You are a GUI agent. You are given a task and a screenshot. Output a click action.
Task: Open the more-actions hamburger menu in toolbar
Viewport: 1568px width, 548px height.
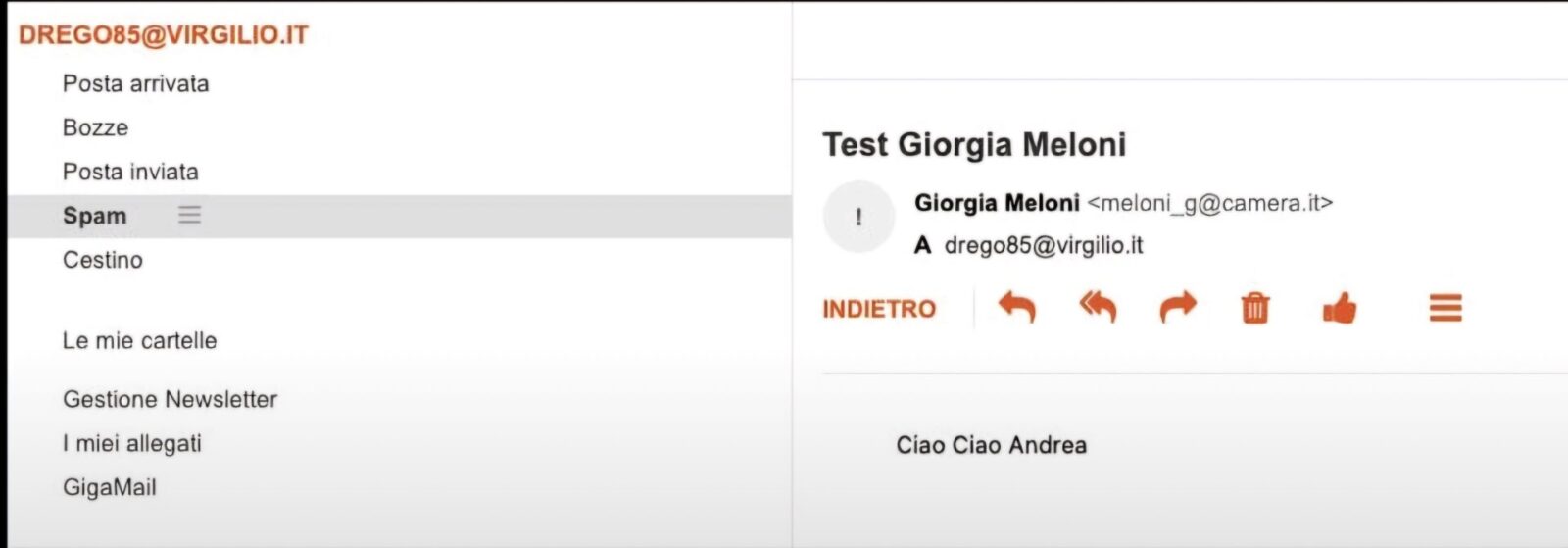[1445, 308]
